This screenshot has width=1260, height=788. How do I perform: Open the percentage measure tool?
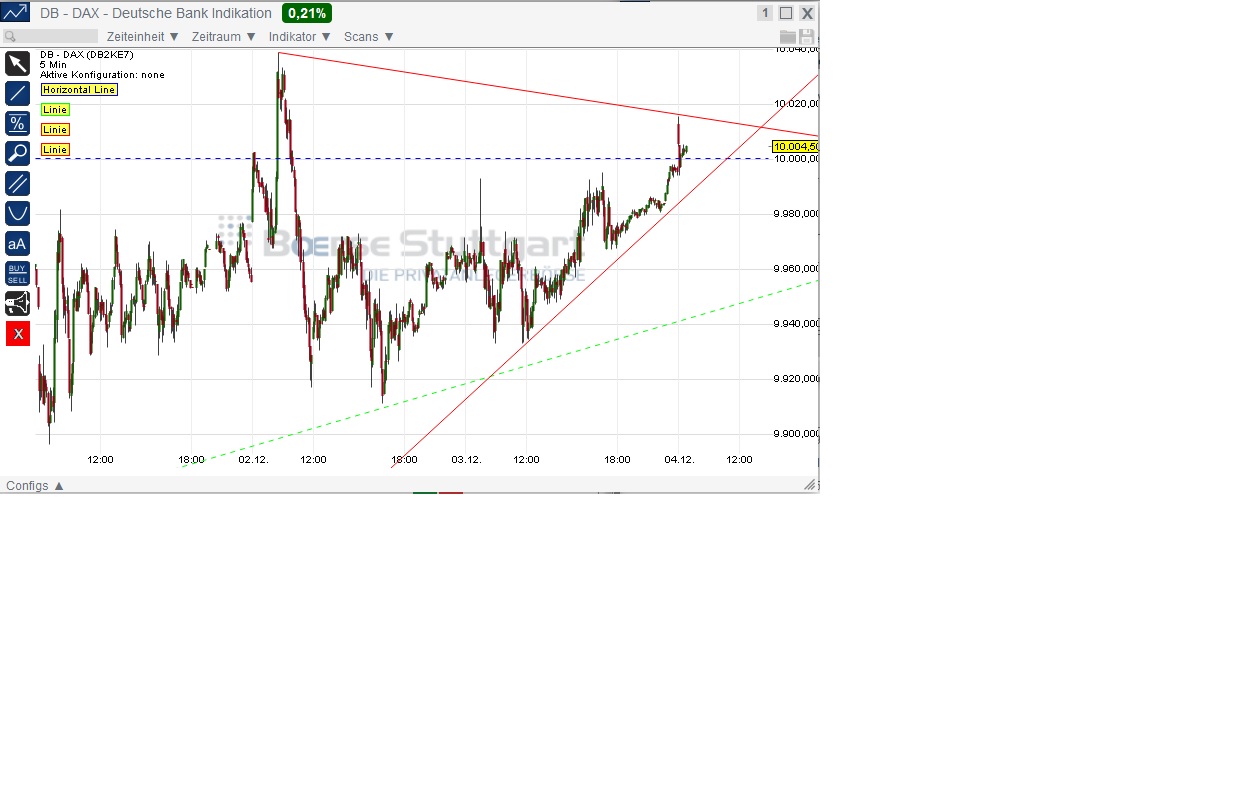pos(16,123)
